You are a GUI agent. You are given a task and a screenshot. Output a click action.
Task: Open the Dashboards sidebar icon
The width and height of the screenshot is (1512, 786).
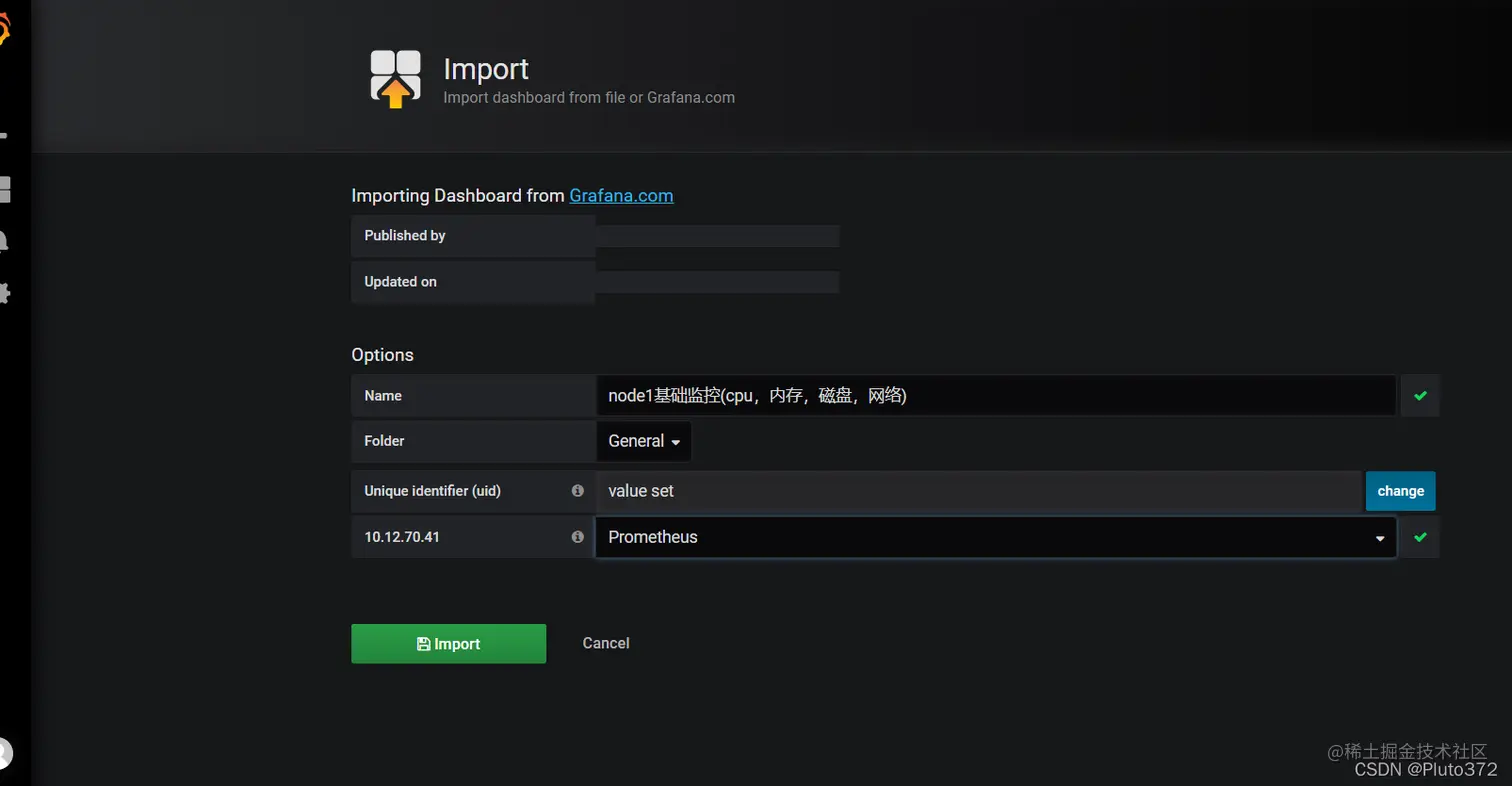tap(5, 189)
